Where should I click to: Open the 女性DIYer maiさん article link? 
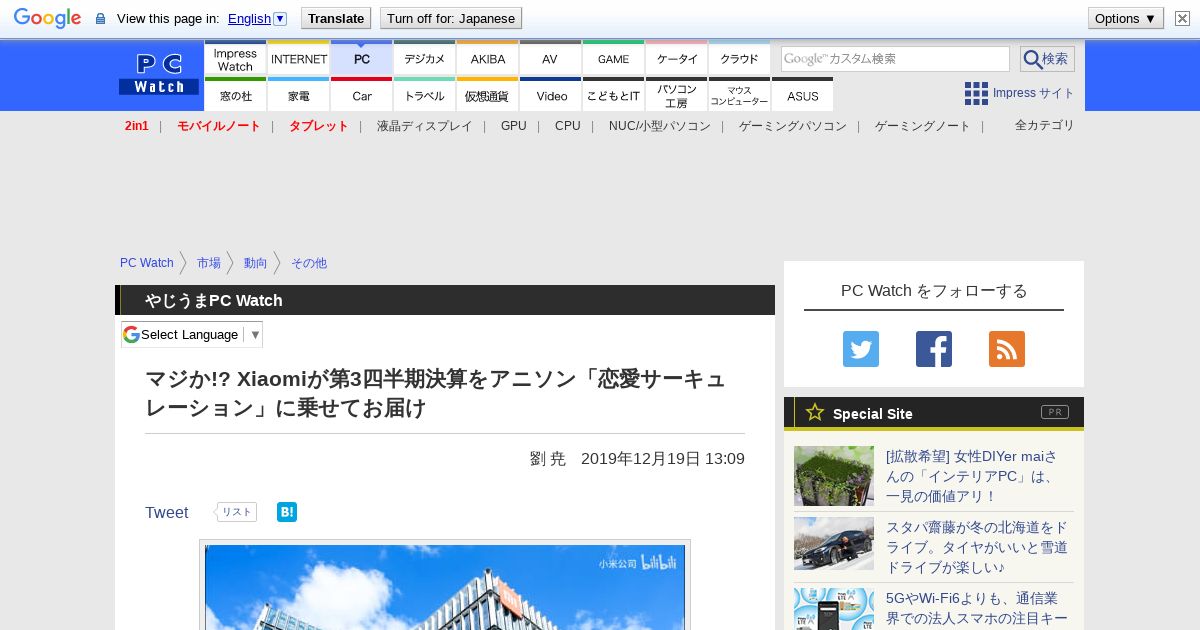click(972, 476)
